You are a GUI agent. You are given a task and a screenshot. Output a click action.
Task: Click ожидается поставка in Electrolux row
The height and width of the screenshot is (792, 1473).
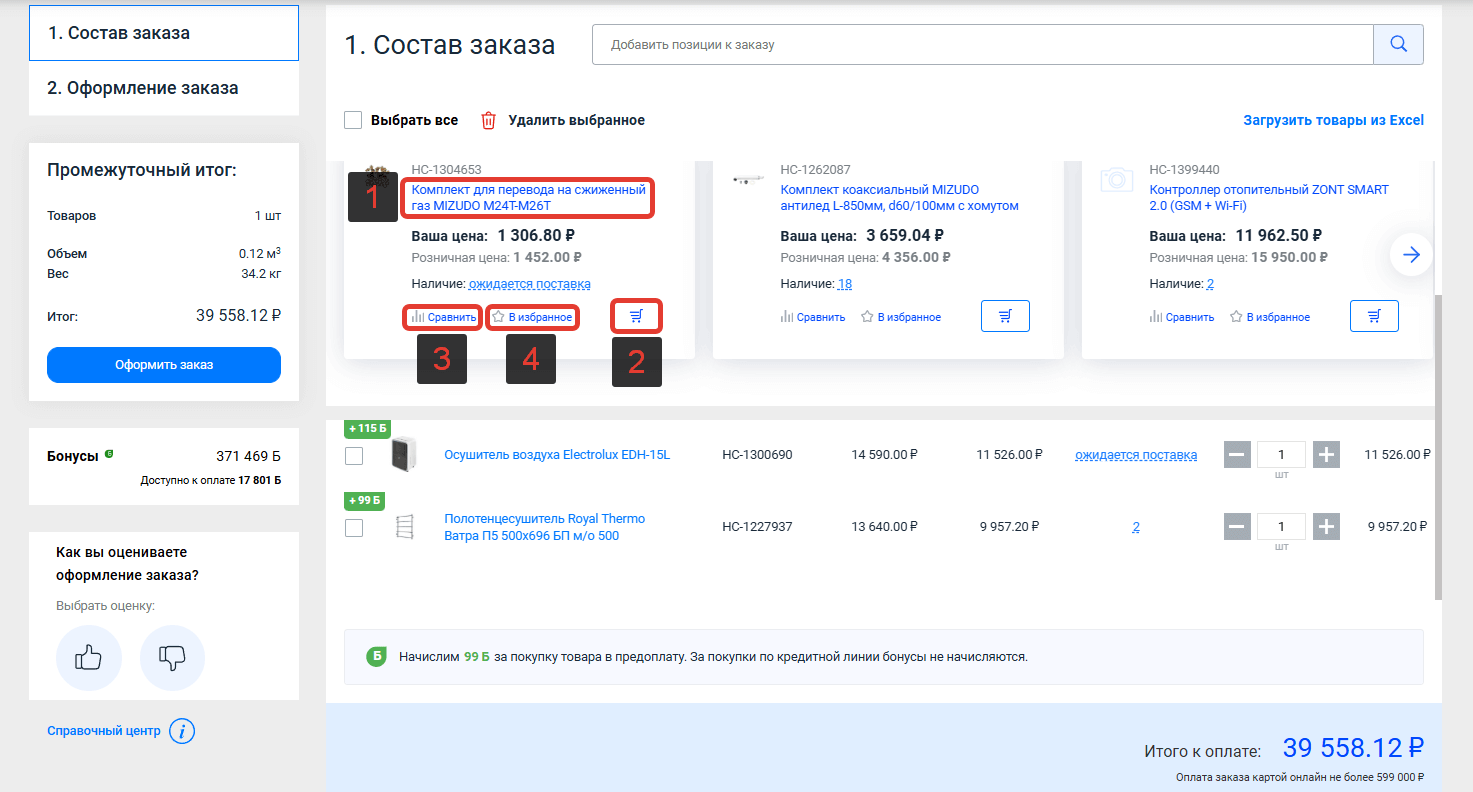(1136, 455)
